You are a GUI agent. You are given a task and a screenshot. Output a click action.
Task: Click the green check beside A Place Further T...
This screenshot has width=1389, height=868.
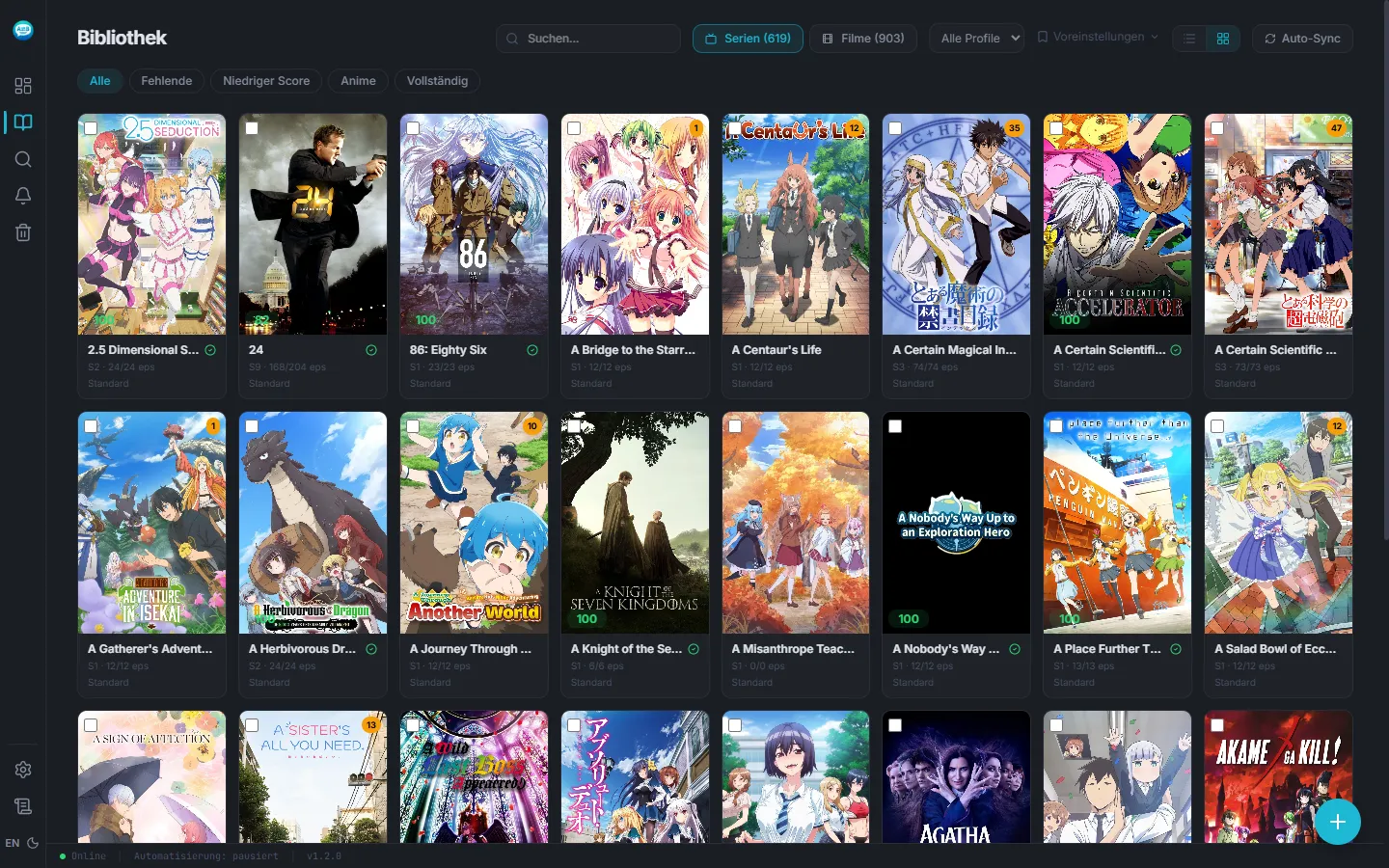(x=1176, y=649)
